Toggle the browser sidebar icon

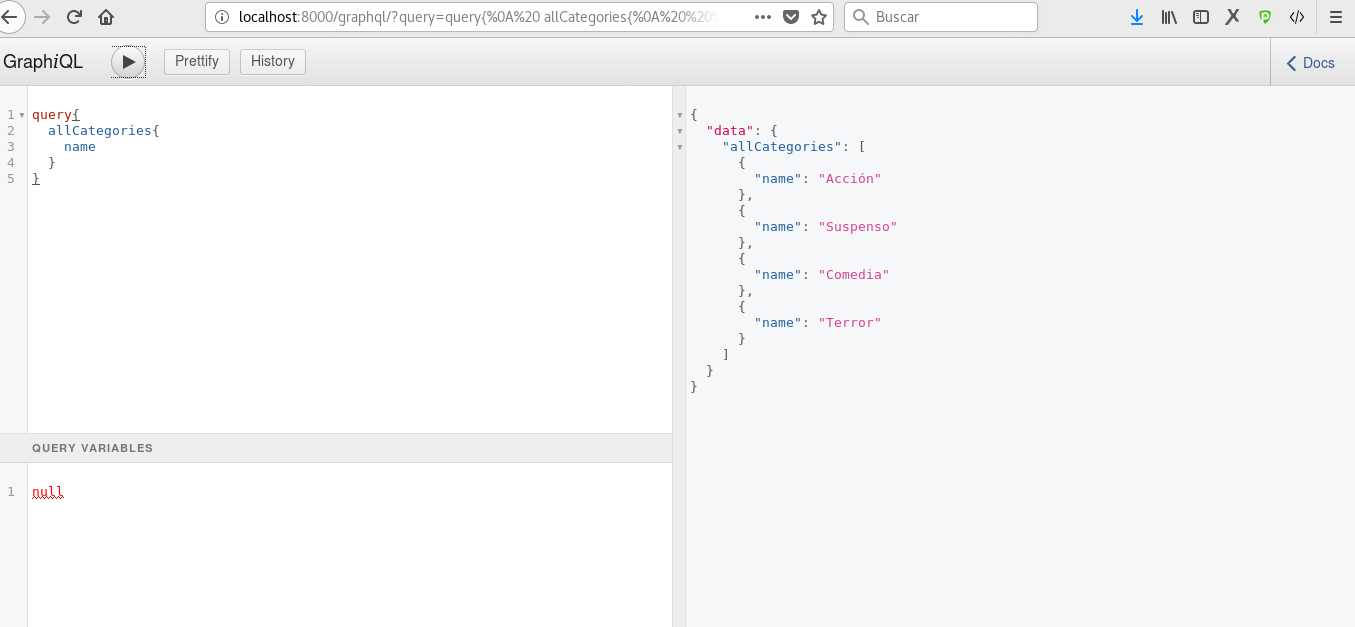pos(1200,17)
